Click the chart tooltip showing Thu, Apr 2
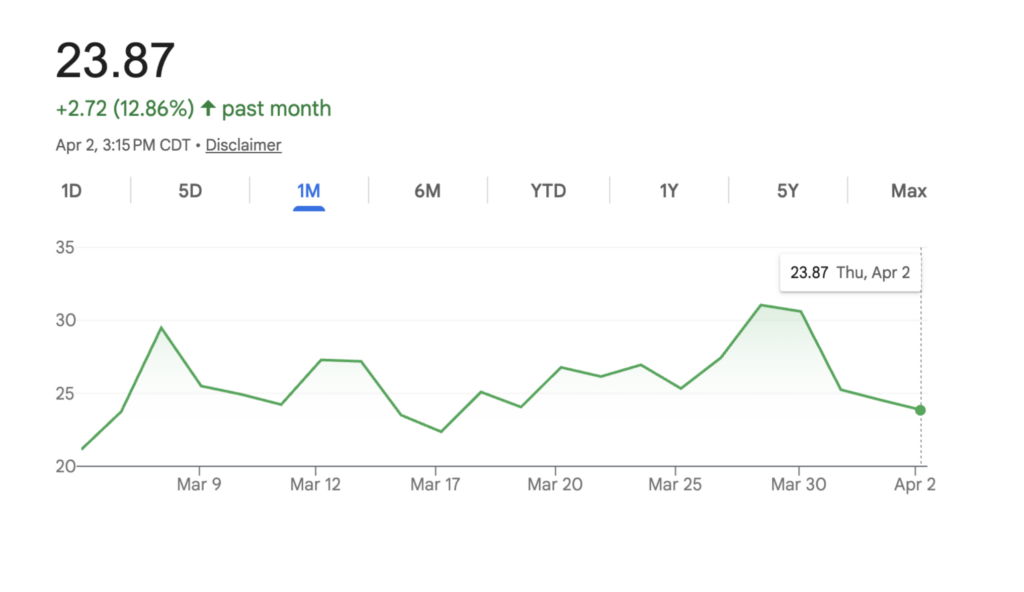 [x=850, y=272]
